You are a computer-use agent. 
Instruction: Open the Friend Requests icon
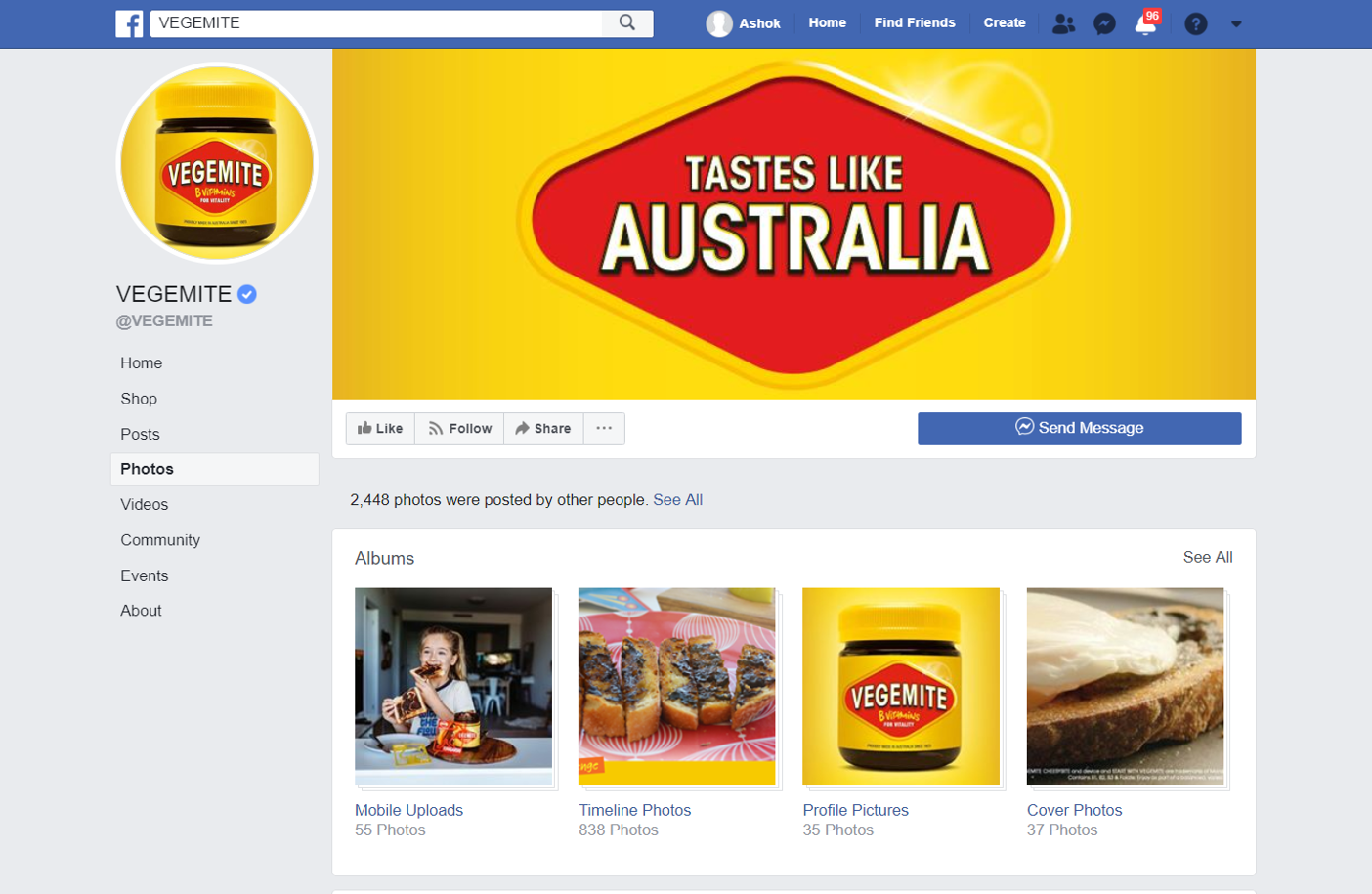(1063, 23)
